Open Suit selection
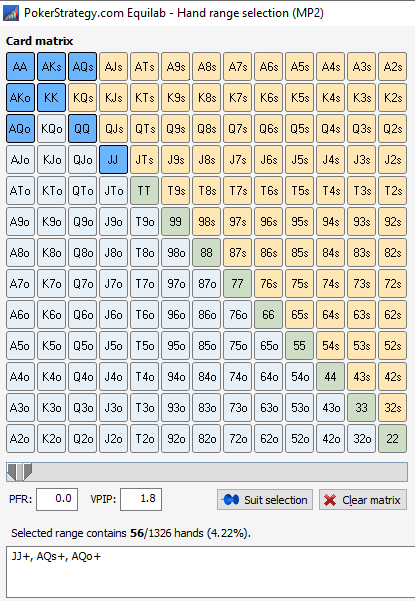The image size is (415, 601). point(265,500)
